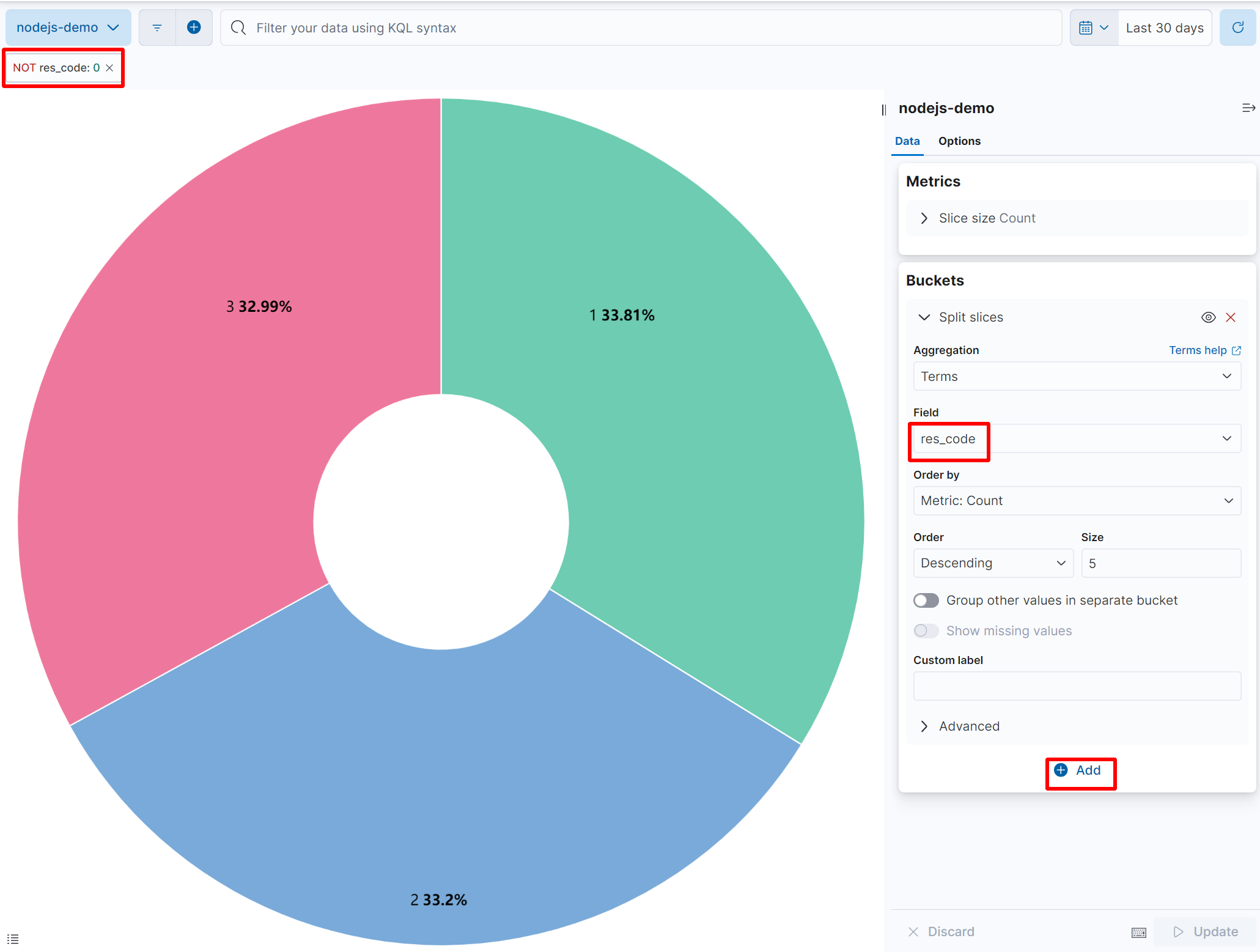Remove the NOT res_code: 0 filter
Screen dimensions: 1260x952
pyautogui.click(x=110, y=68)
